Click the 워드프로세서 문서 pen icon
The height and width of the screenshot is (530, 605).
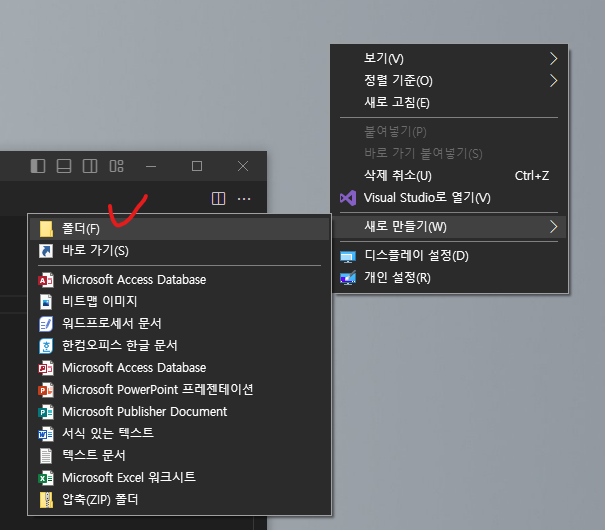pyautogui.click(x=46, y=324)
